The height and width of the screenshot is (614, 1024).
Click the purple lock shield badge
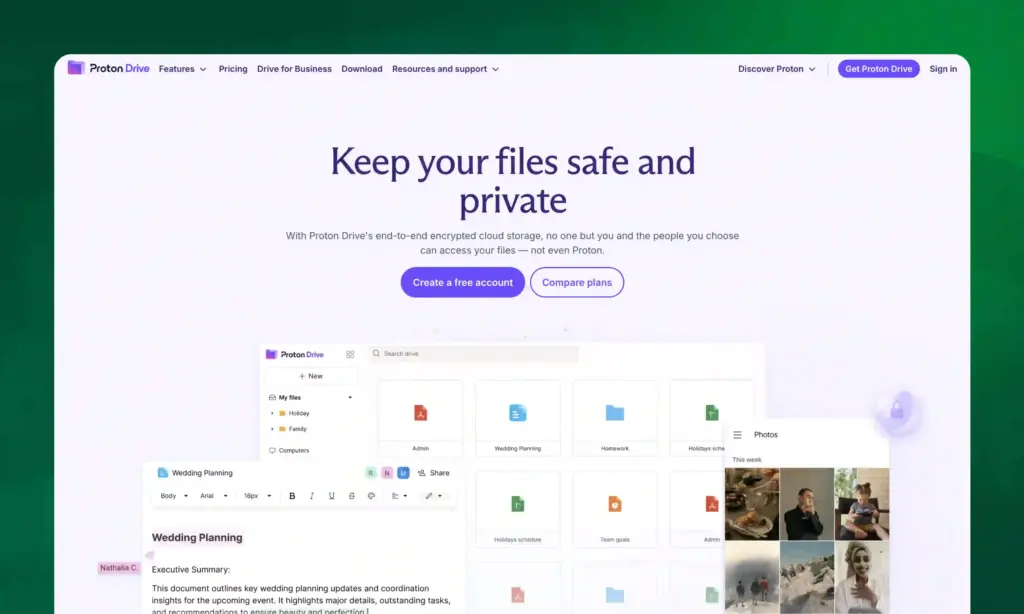[x=897, y=412]
